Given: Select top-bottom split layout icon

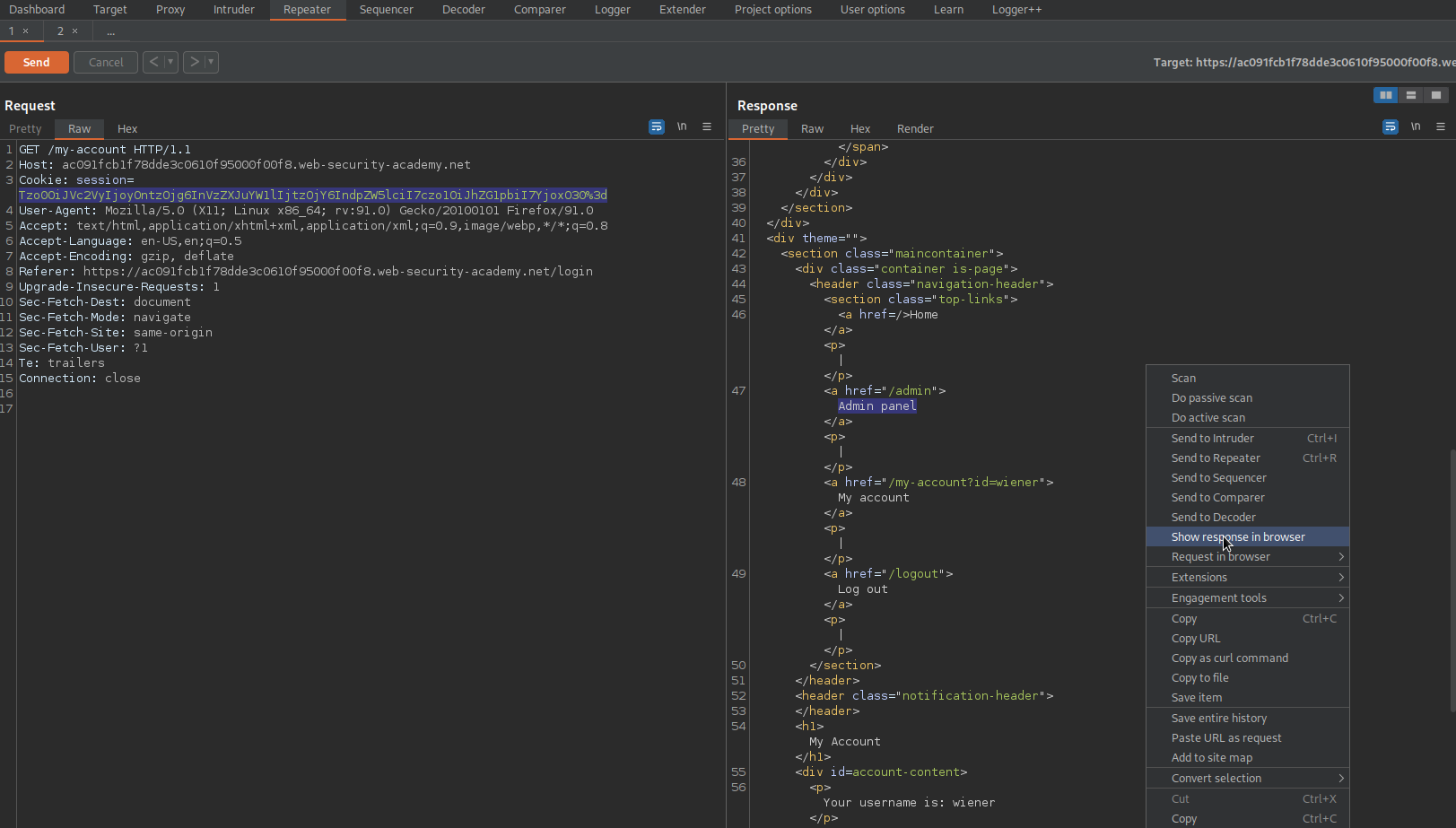Looking at the screenshot, I should [1411, 95].
